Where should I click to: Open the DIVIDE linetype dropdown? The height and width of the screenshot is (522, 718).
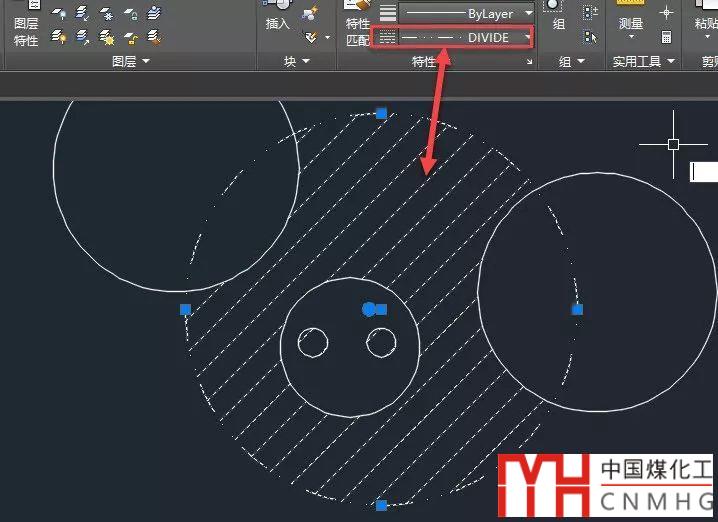pos(527,37)
